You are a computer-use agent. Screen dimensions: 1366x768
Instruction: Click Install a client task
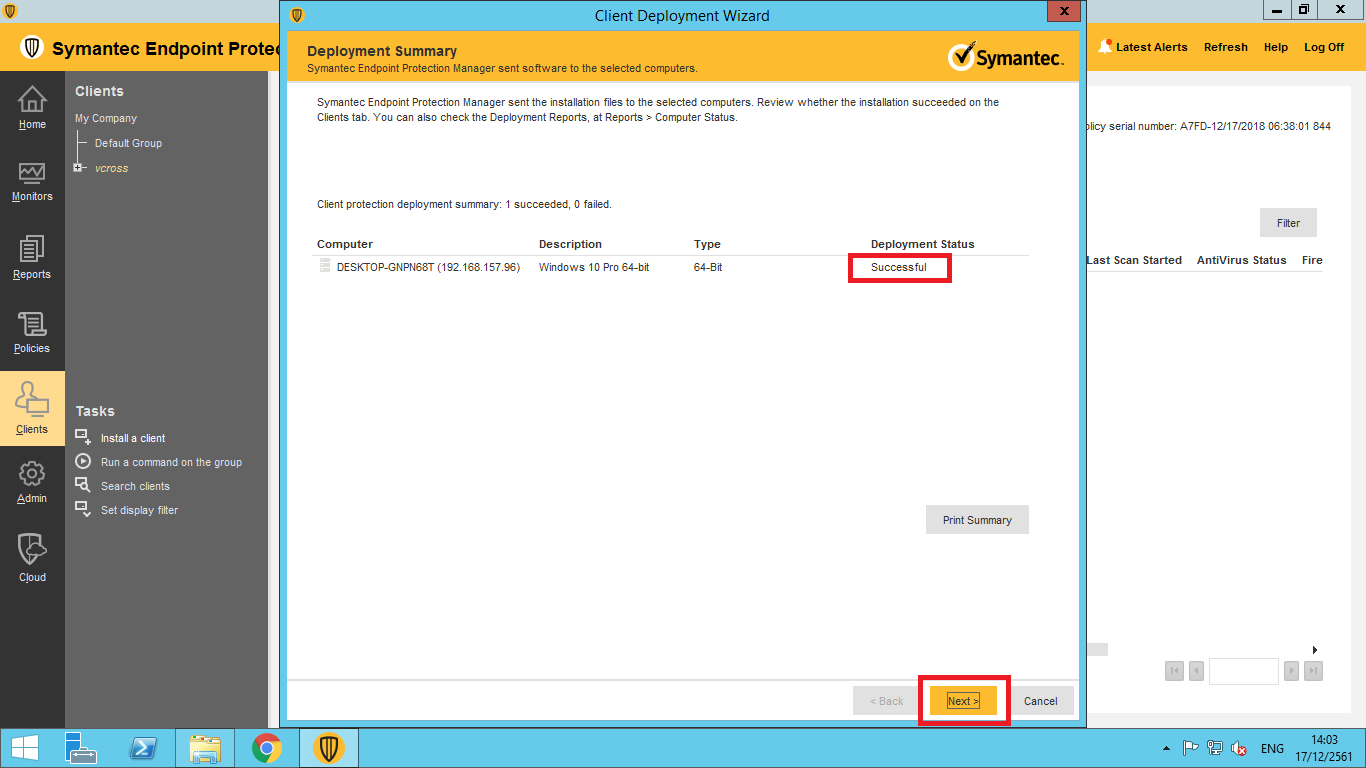tap(133, 438)
